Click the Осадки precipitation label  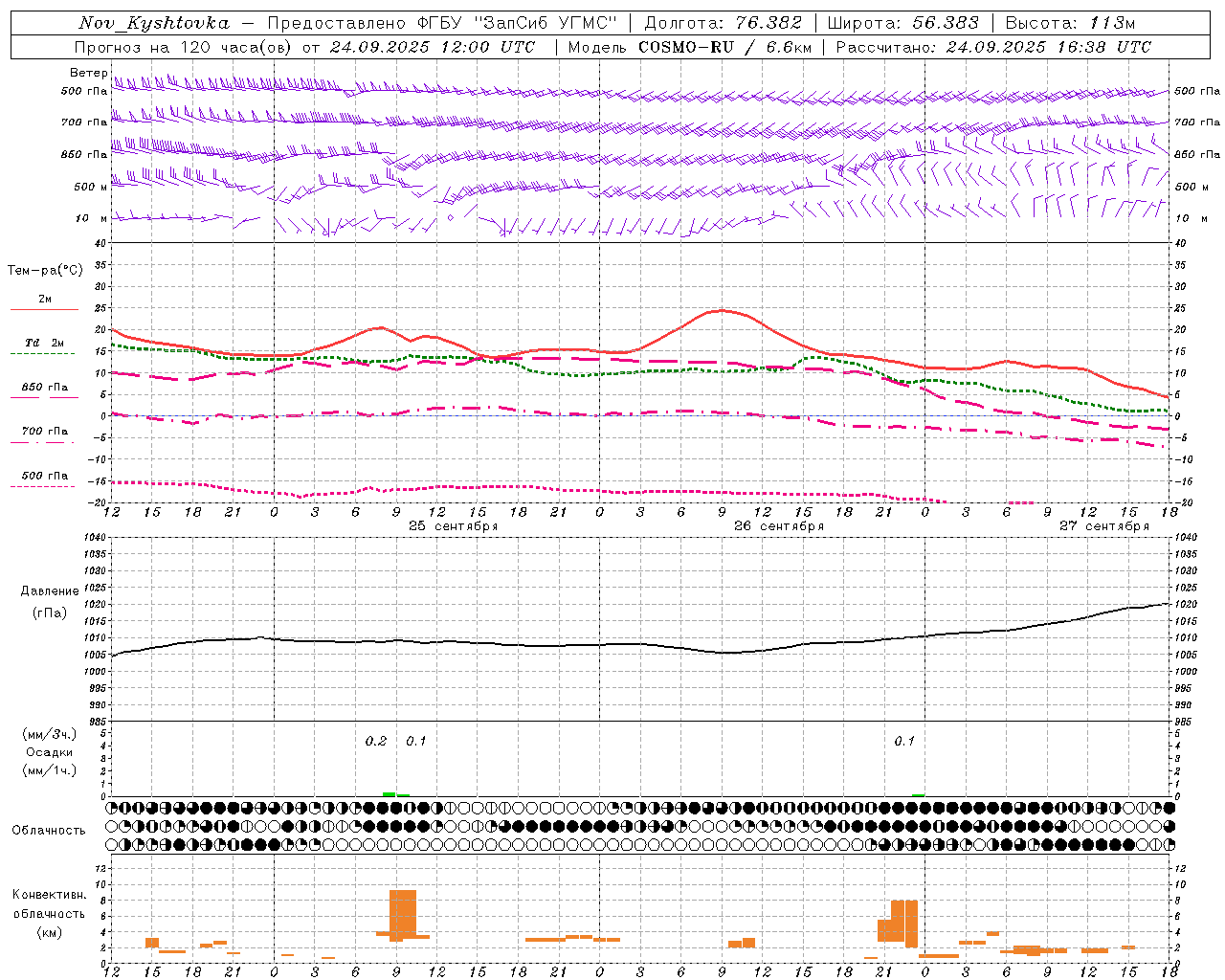(50, 752)
